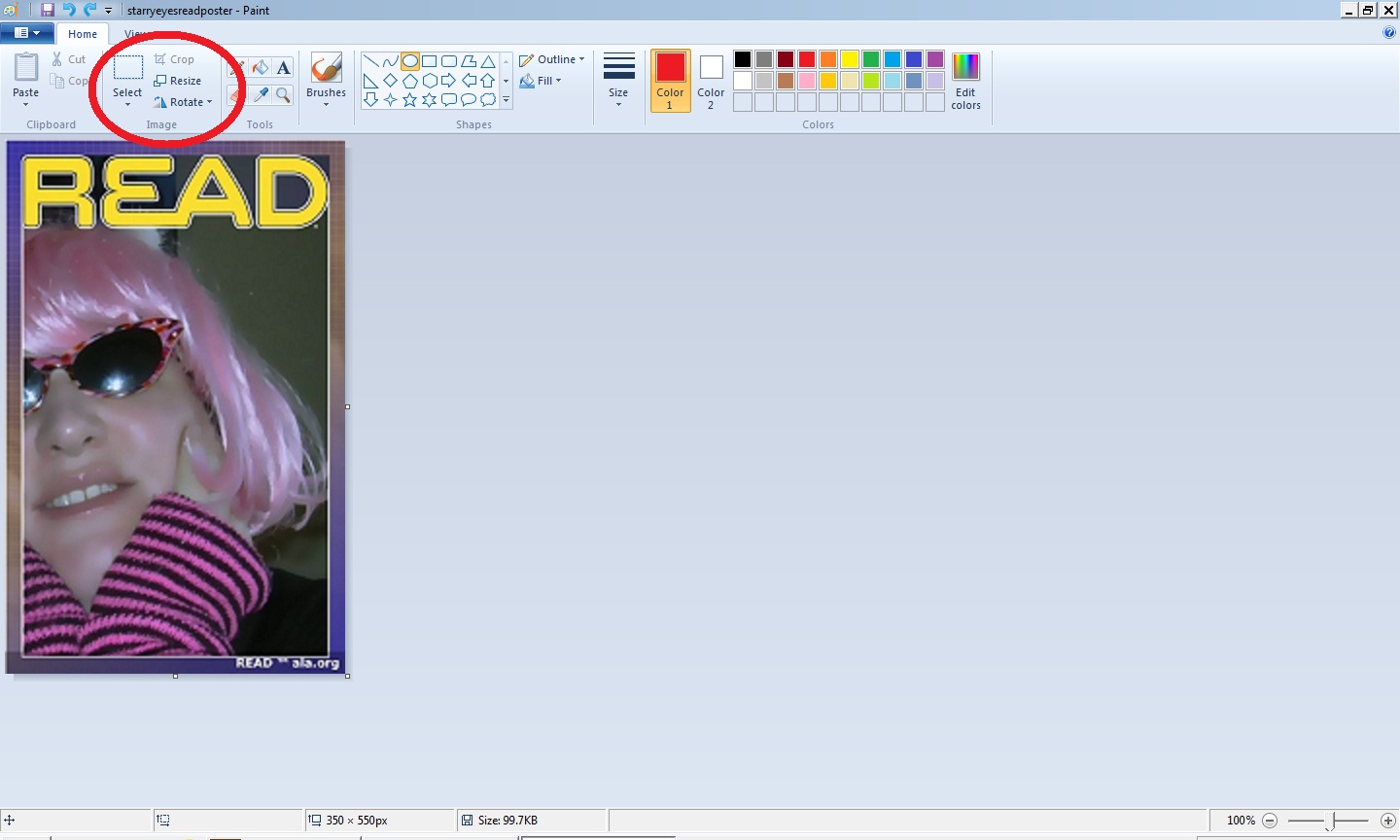Choose the Cloud callout shape
The height and width of the screenshot is (840, 1400).
pyautogui.click(x=488, y=100)
